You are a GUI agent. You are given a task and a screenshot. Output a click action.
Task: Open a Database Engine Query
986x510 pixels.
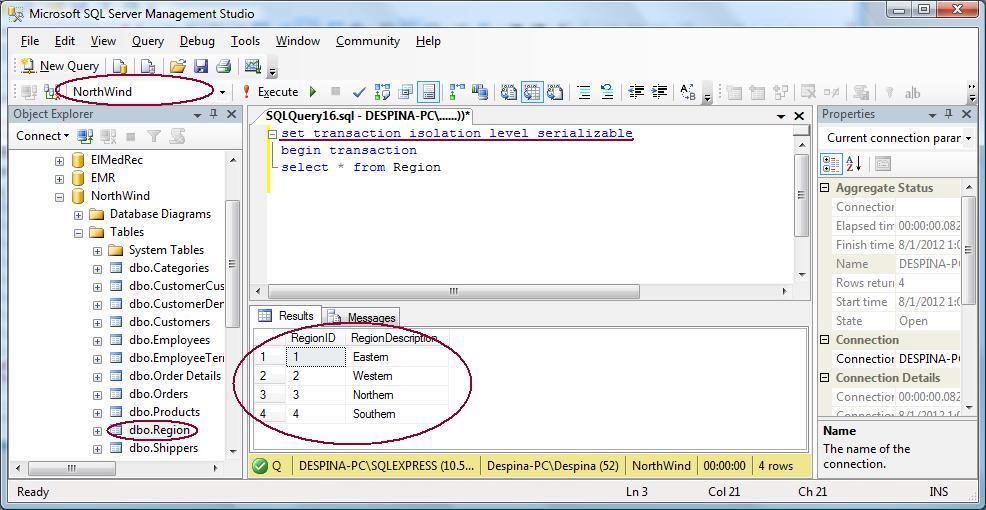[119, 66]
